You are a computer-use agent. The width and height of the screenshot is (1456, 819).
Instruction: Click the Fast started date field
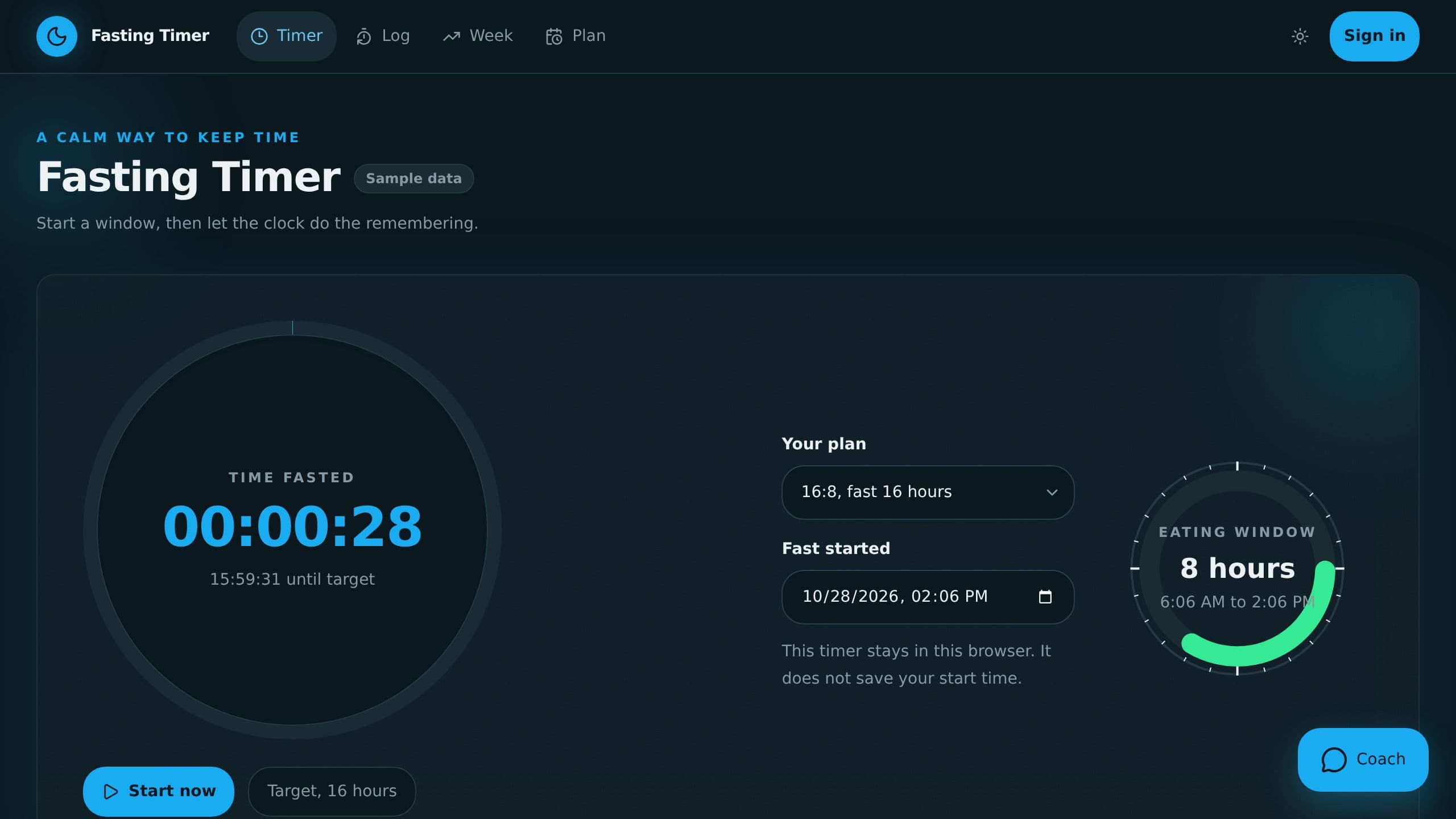[928, 597]
